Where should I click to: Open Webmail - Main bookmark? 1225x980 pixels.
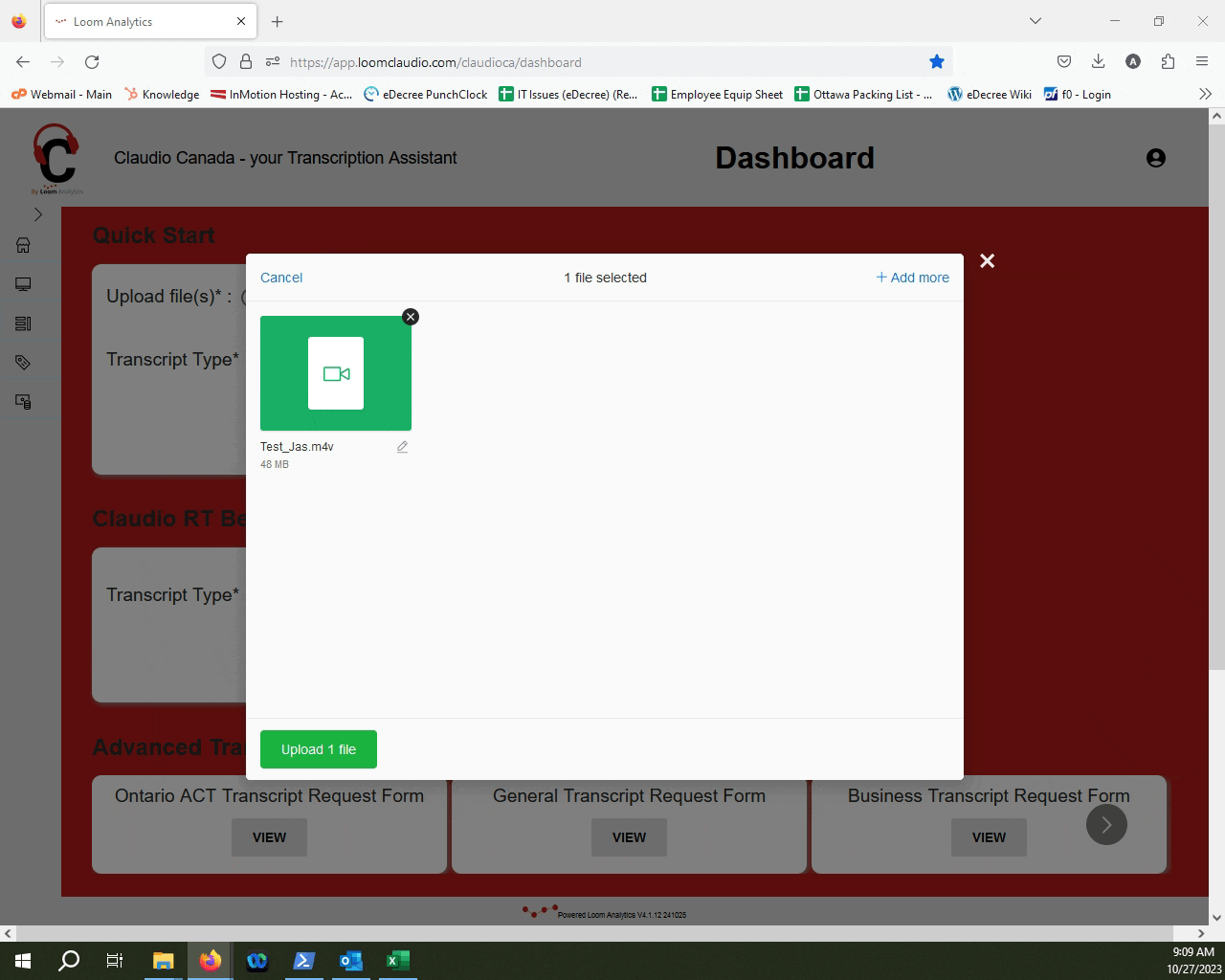[61, 94]
